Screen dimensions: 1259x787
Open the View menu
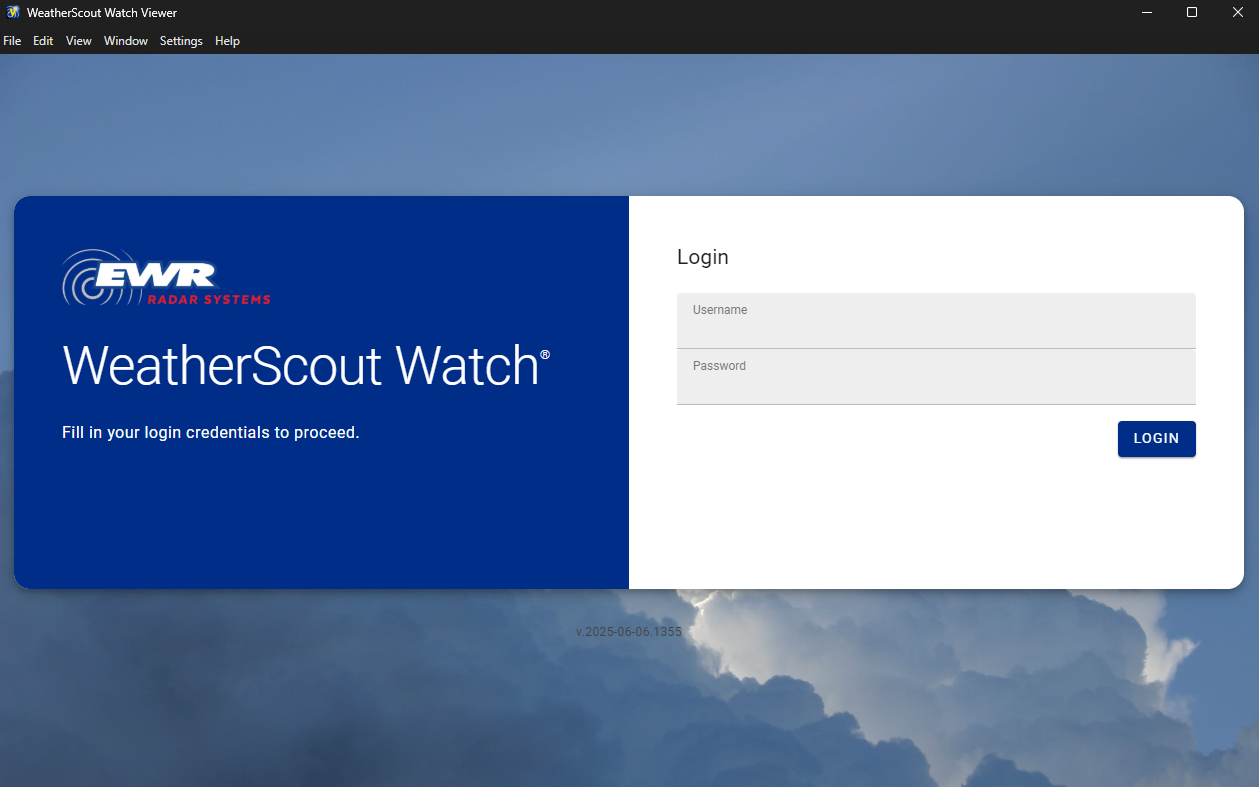78,41
